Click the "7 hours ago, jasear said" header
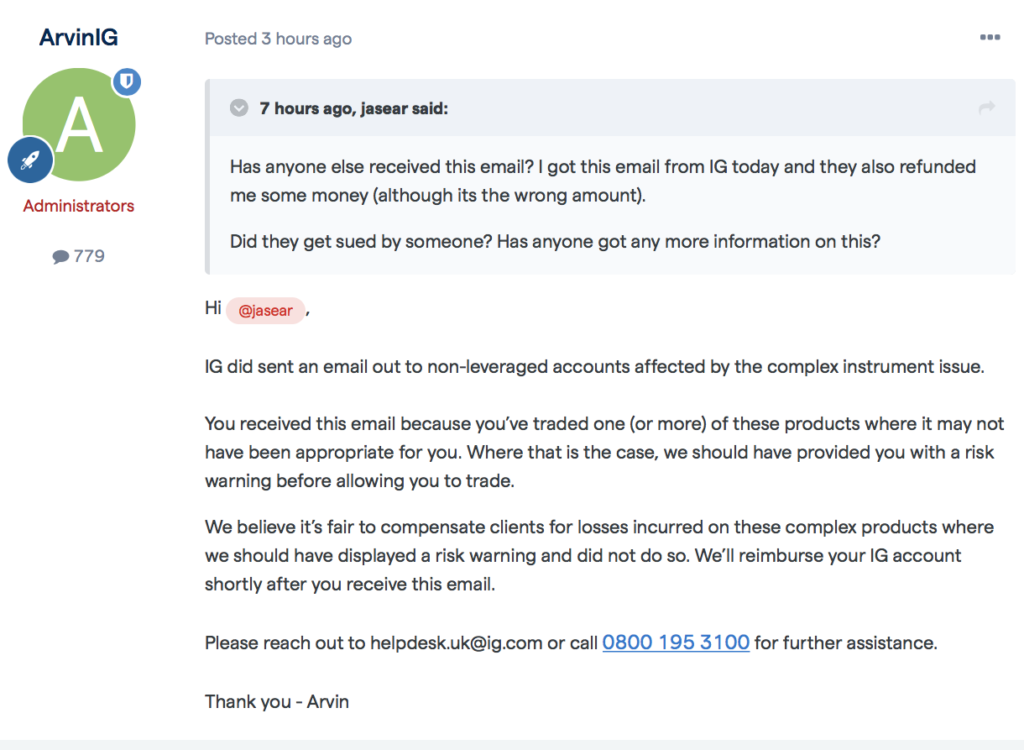 click(x=353, y=108)
